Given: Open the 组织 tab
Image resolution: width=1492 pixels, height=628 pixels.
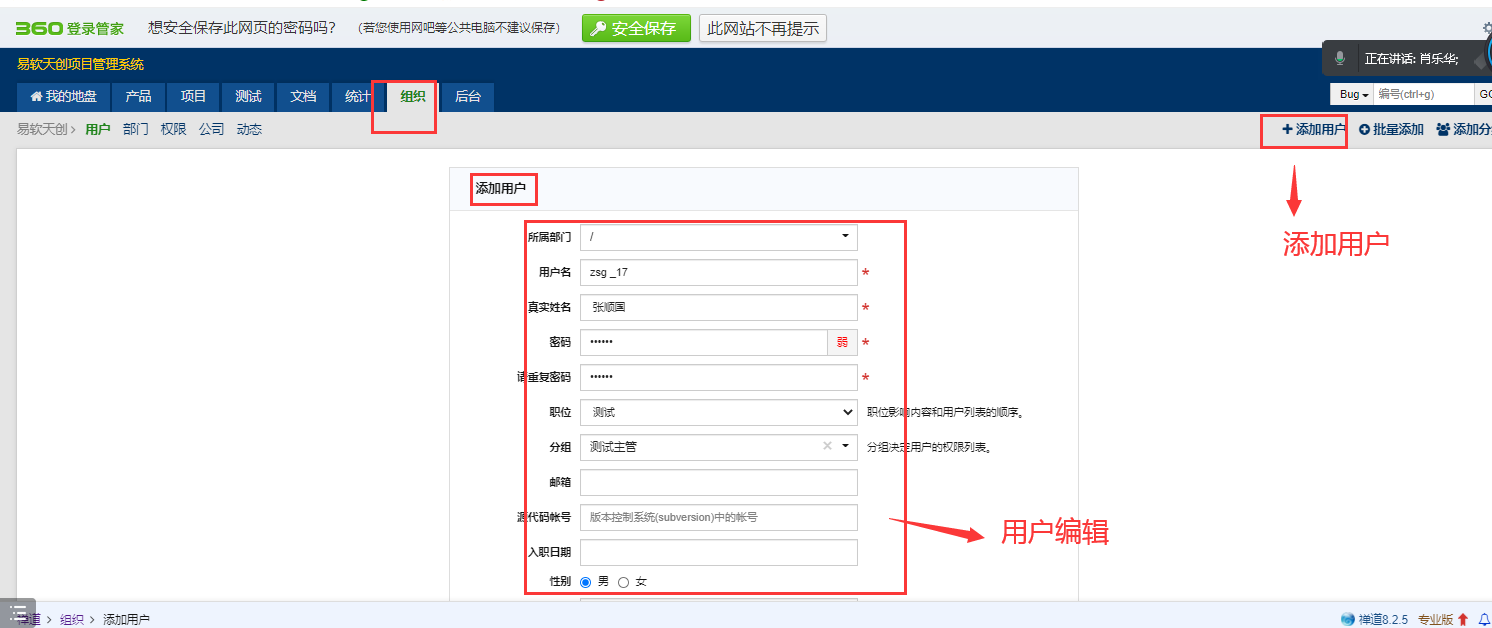Looking at the screenshot, I should pyautogui.click(x=413, y=97).
